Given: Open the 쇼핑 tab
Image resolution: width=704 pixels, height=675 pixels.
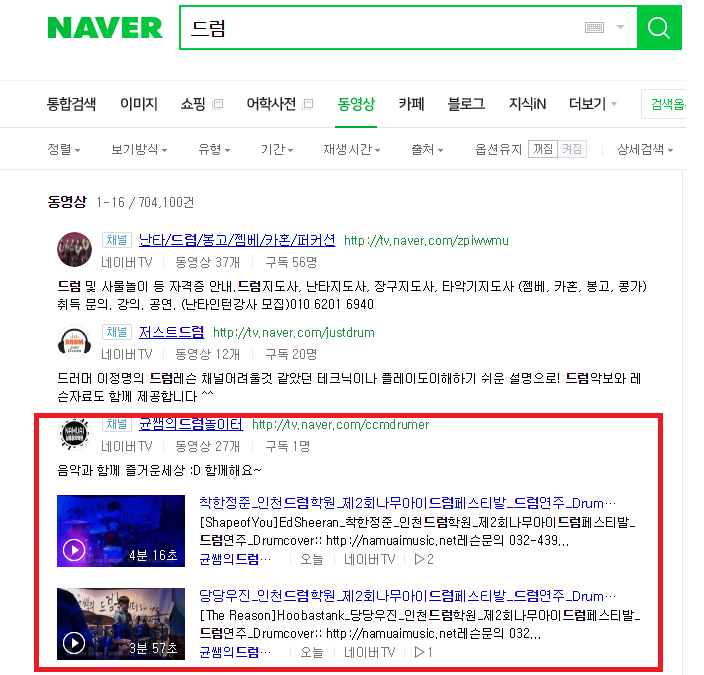Looking at the screenshot, I should tap(193, 104).
